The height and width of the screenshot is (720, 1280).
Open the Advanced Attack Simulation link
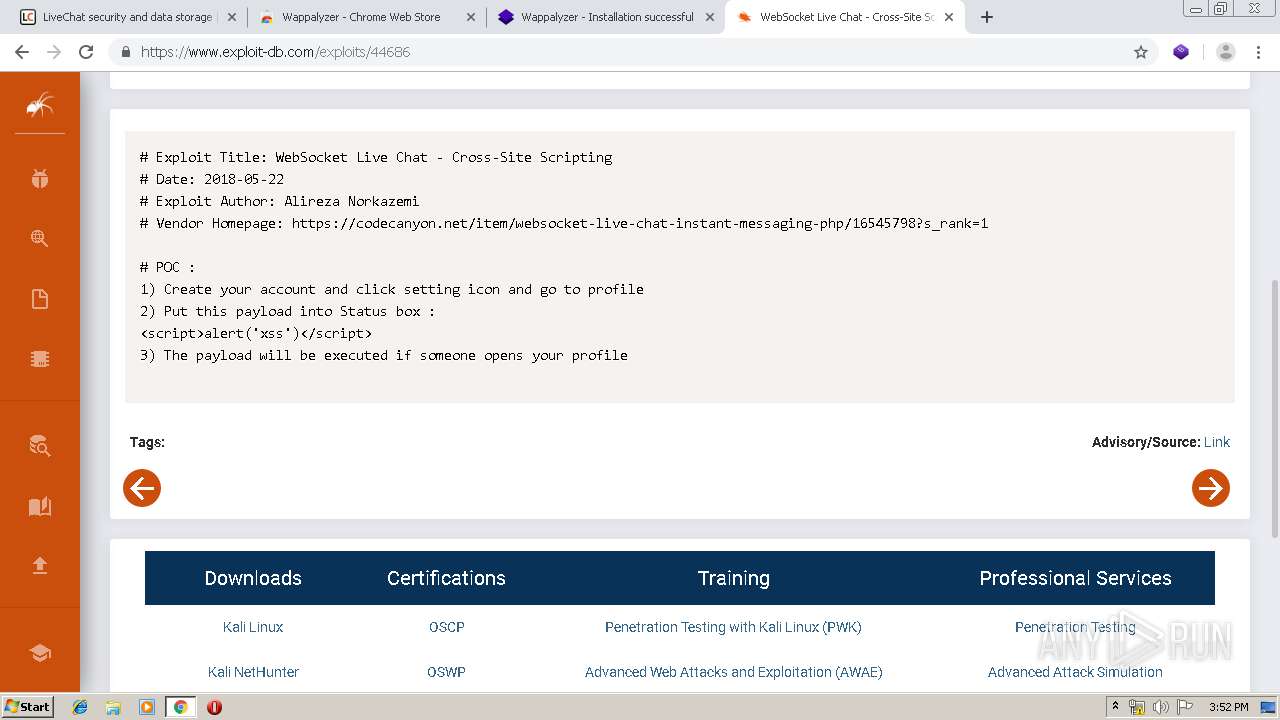(1075, 672)
